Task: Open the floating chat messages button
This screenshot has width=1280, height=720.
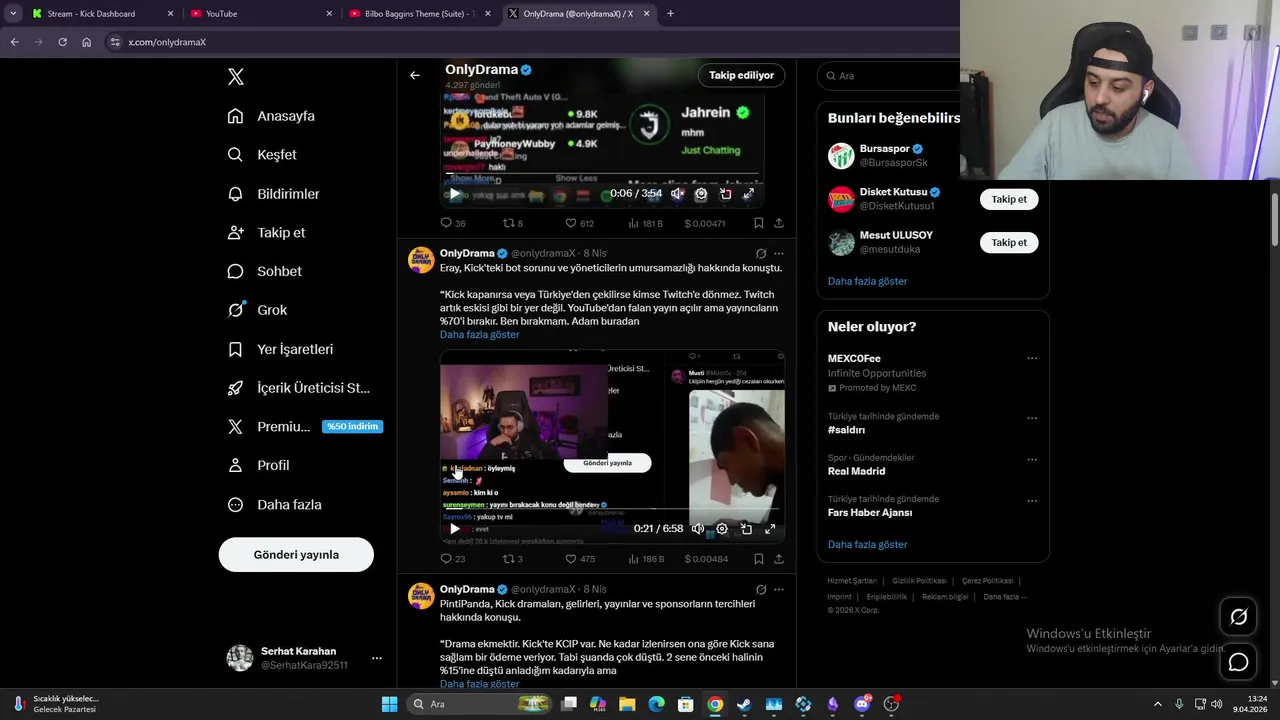Action: point(1238,662)
